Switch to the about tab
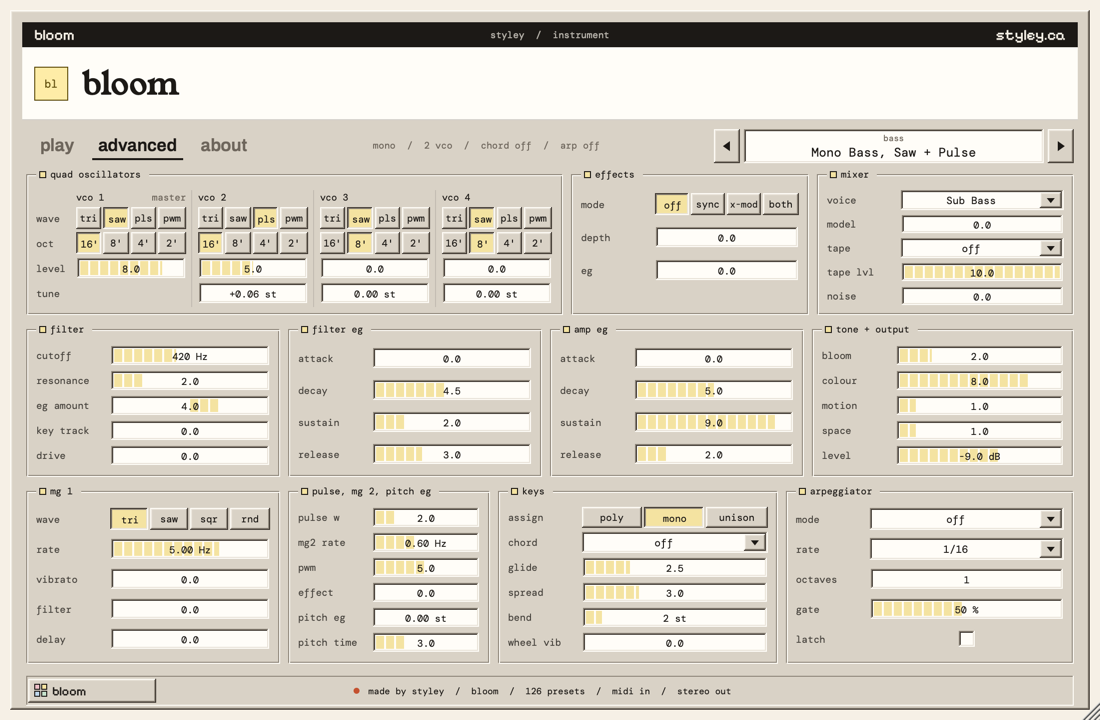The width and height of the screenshot is (1100, 720). [x=224, y=145]
